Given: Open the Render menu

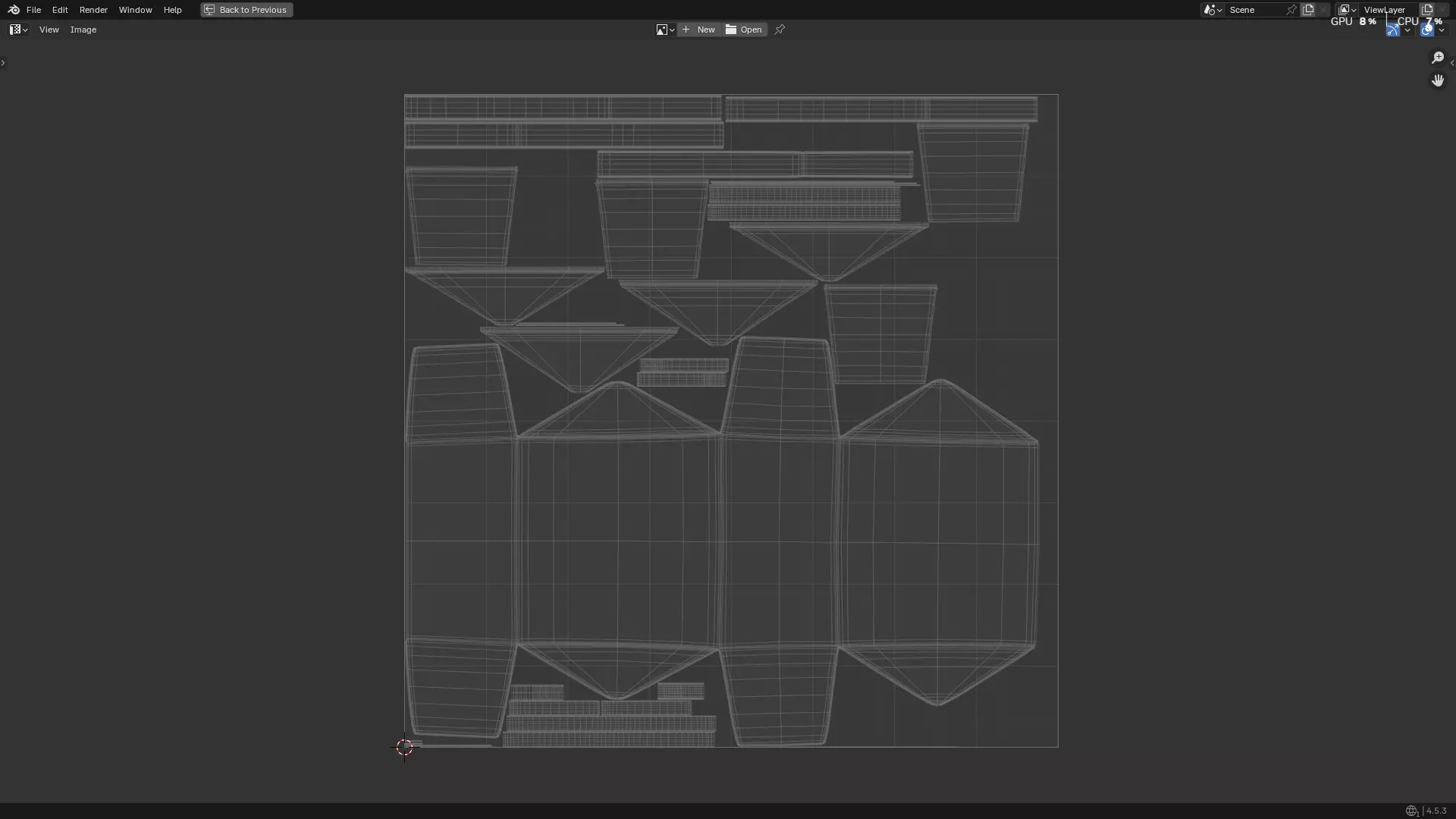Looking at the screenshot, I should (93, 10).
